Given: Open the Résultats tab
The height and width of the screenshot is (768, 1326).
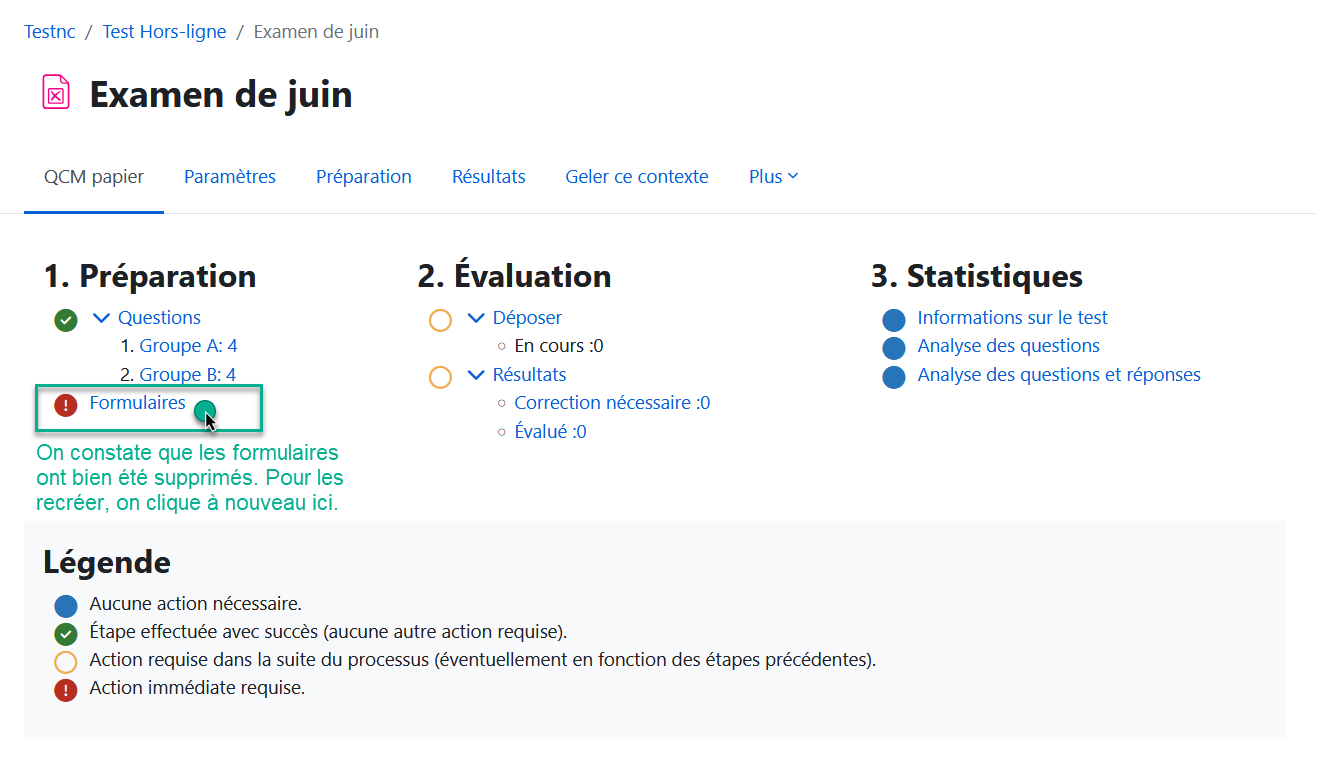Looking at the screenshot, I should 488,177.
